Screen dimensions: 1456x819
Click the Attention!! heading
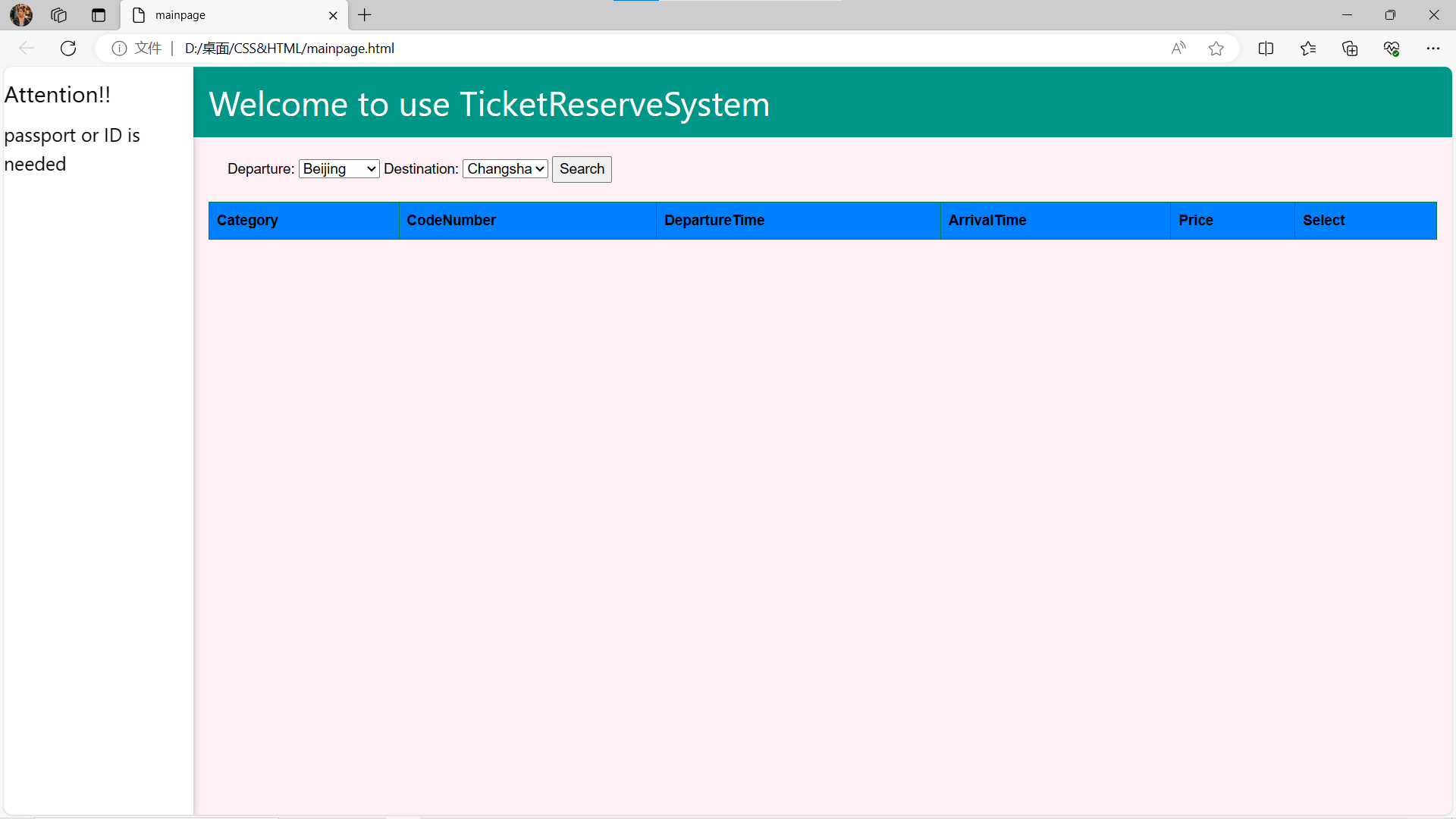pos(58,95)
